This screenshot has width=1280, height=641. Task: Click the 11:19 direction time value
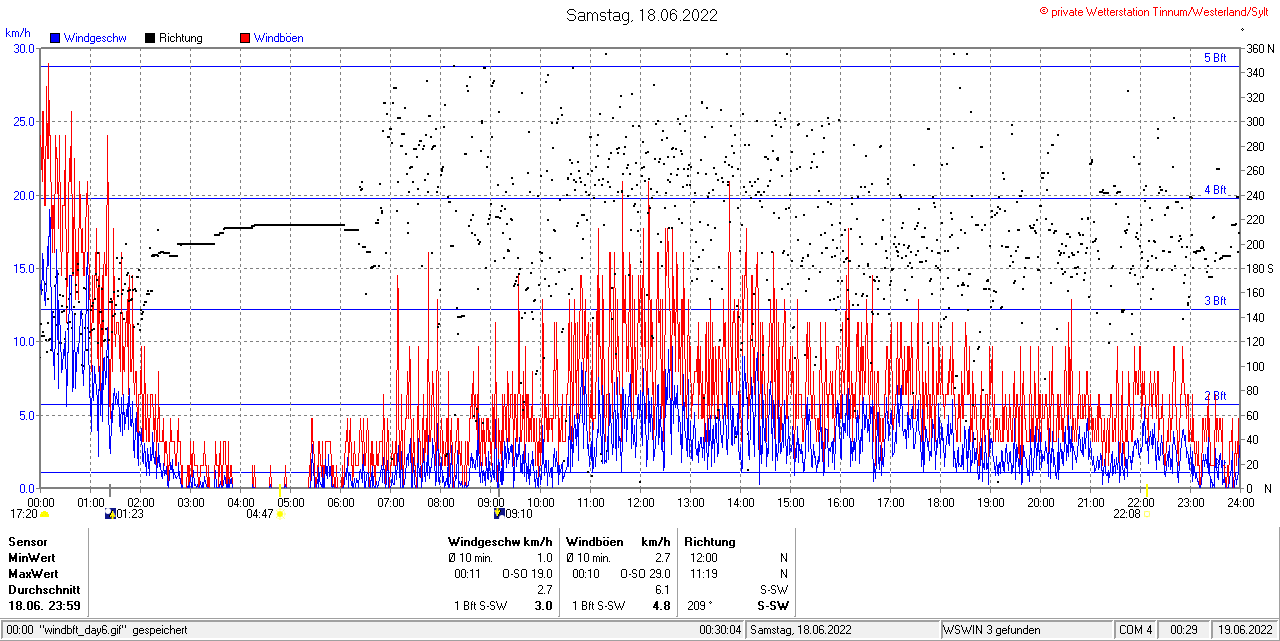(x=704, y=574)
